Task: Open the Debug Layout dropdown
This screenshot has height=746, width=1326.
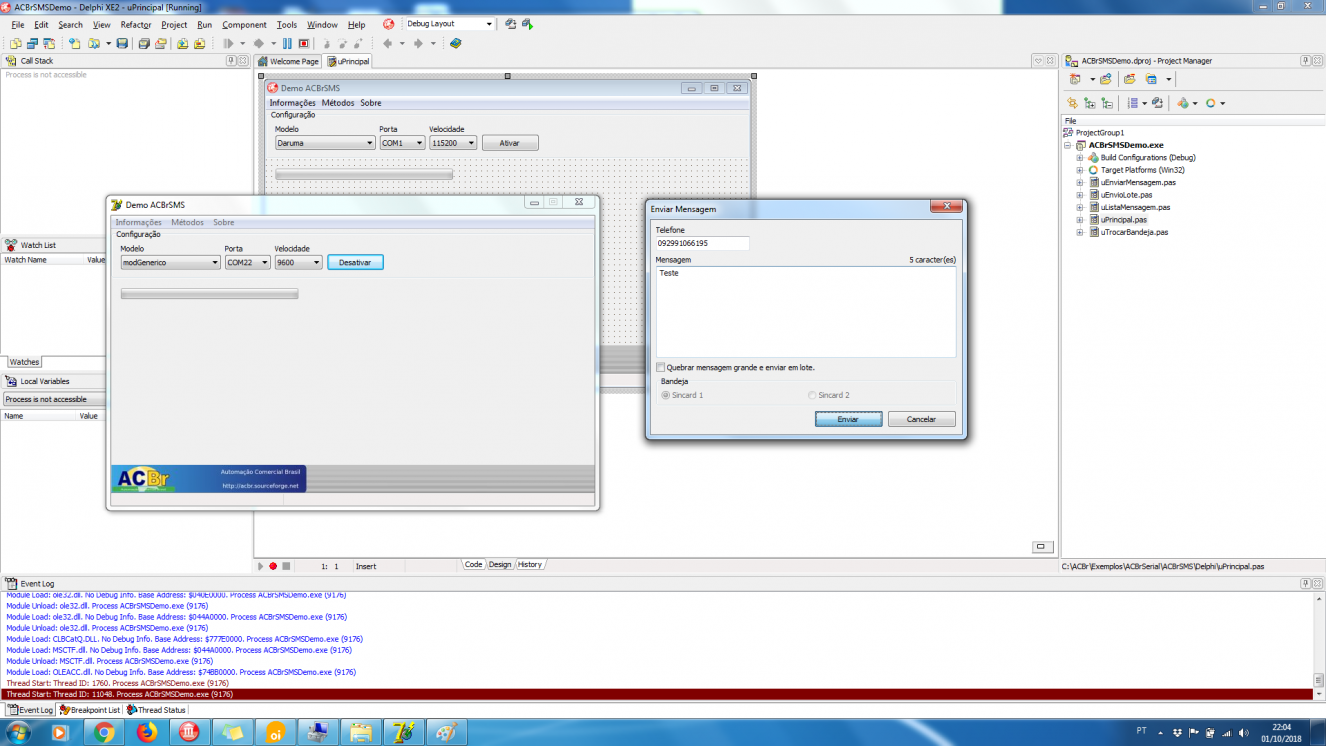Action: tap(489, 24)
